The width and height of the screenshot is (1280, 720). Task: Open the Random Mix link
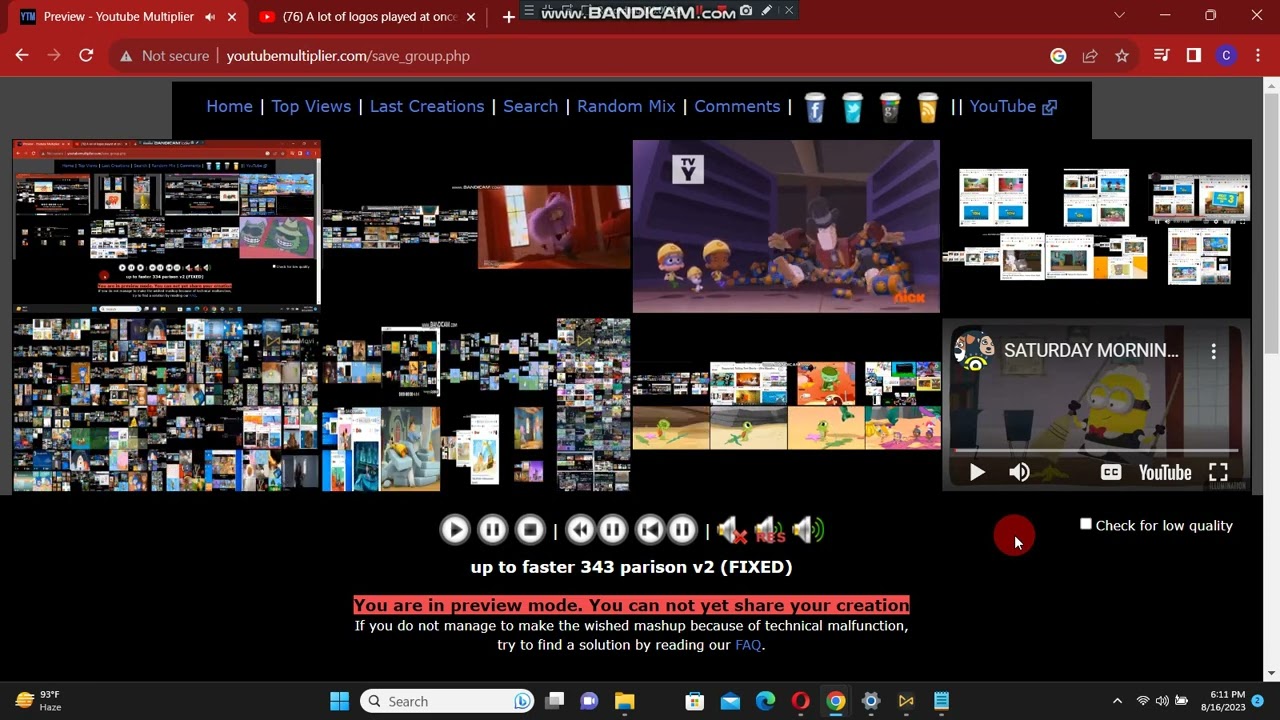[x=626, y=106]
